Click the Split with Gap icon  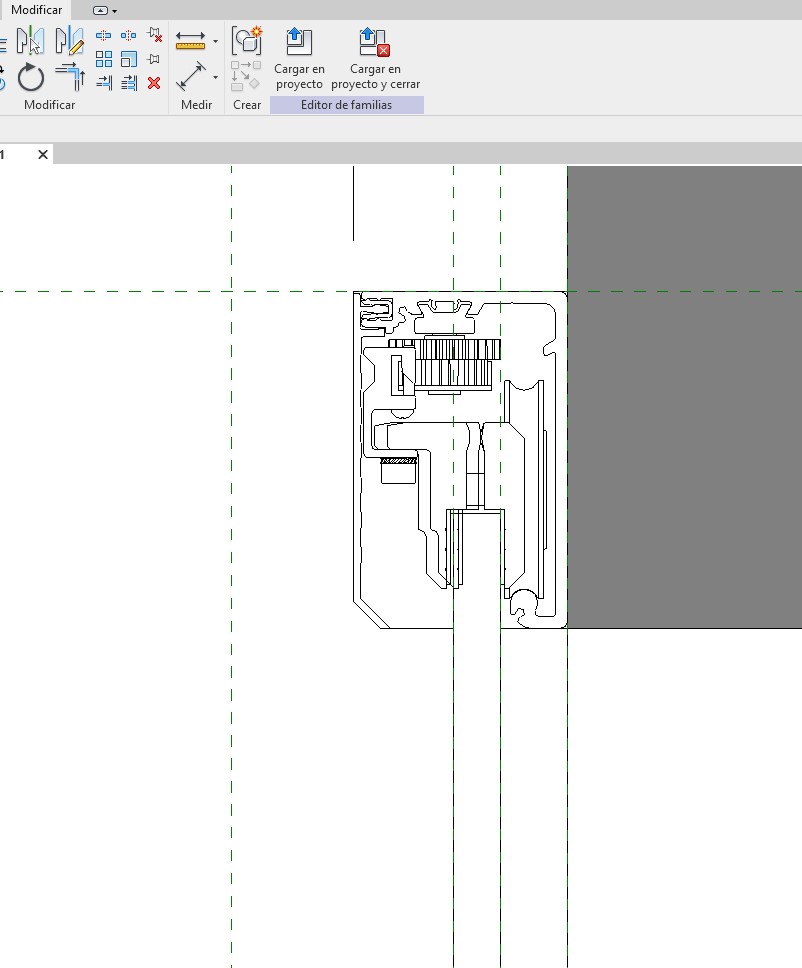tap(129, 36)
